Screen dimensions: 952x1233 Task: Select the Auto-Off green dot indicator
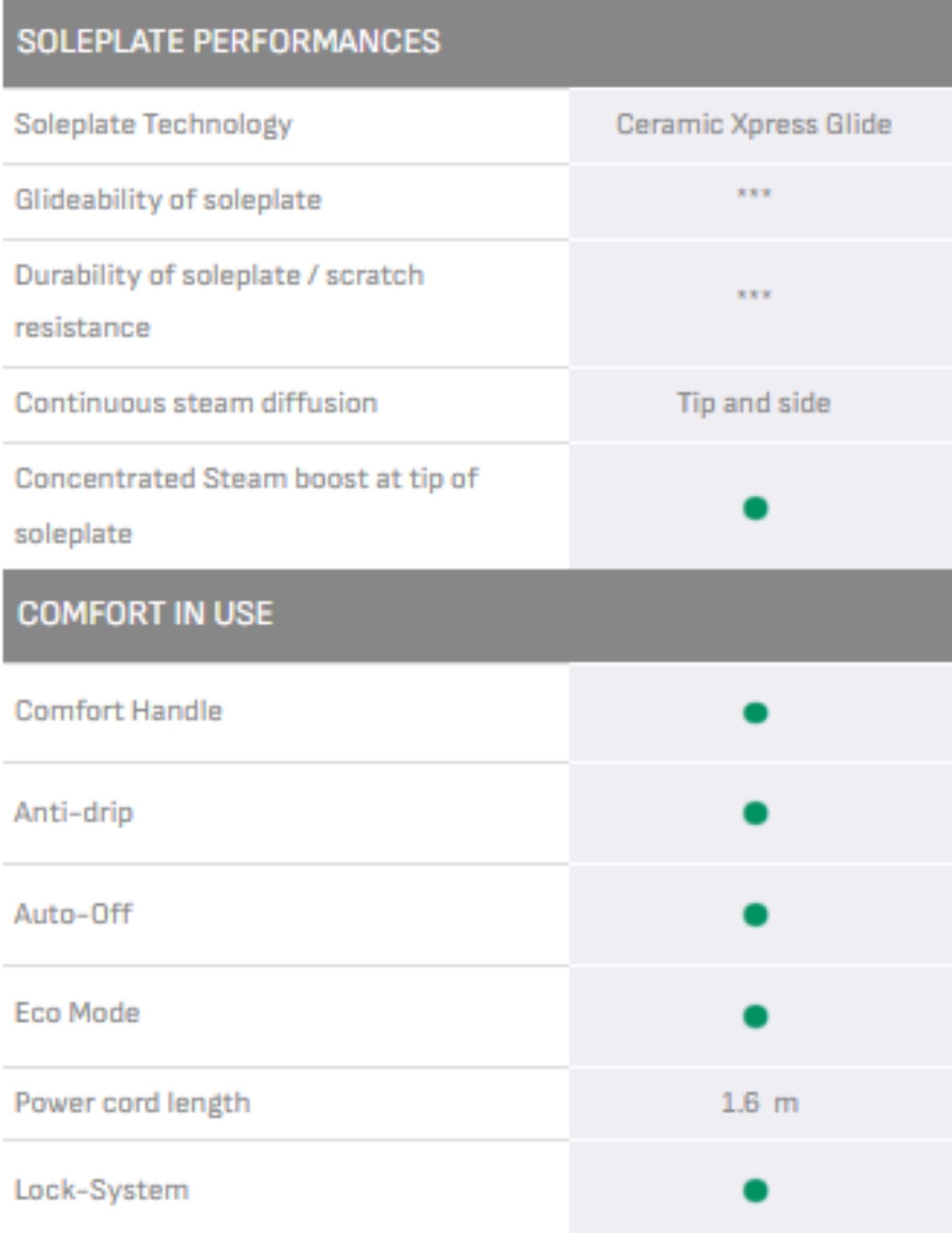[x=755, y=915]
